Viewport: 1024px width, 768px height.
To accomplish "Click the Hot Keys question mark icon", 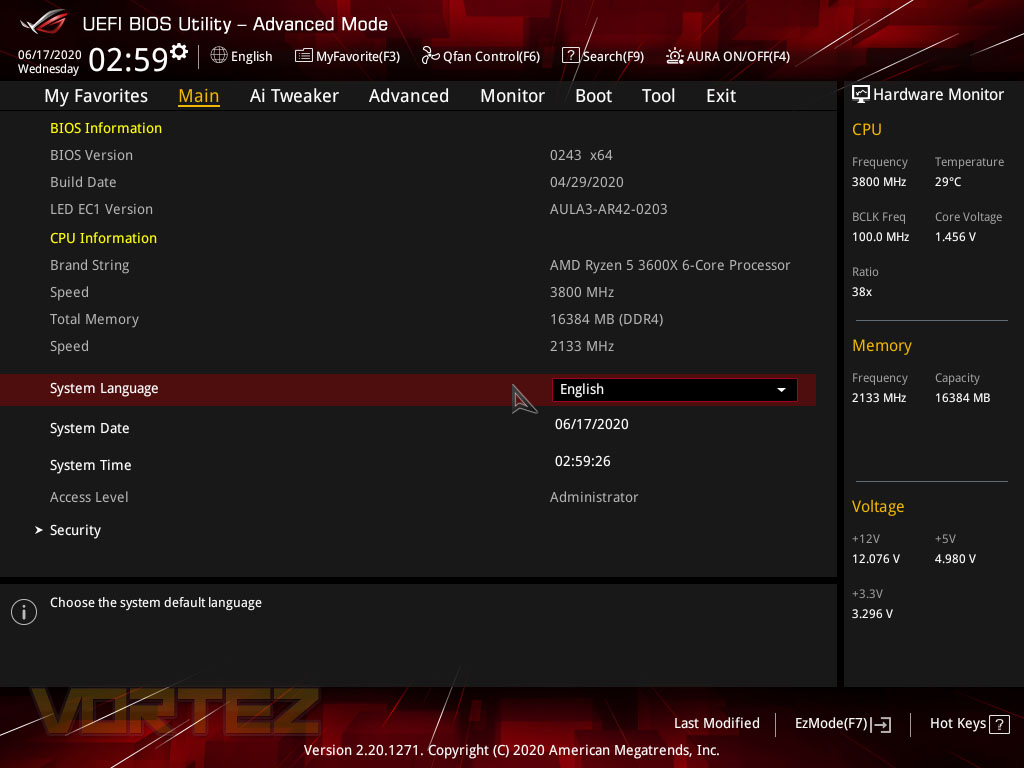I will tap(999, 724).
